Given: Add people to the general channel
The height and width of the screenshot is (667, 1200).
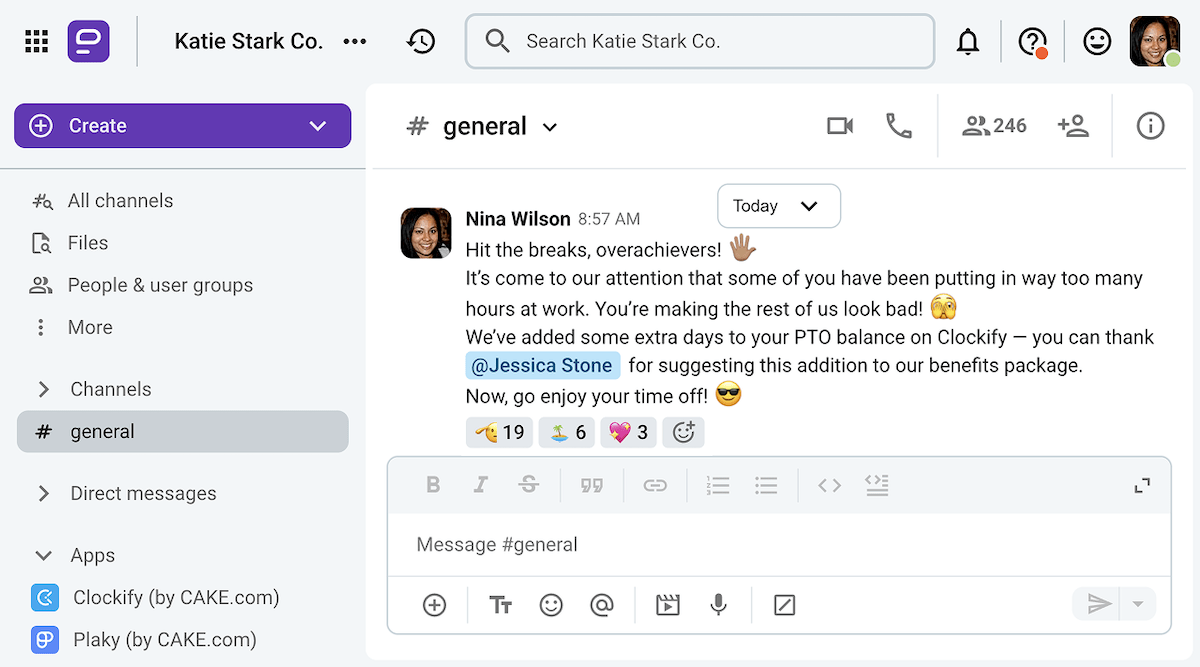Looking at the screenshot, I should 1074,125.
